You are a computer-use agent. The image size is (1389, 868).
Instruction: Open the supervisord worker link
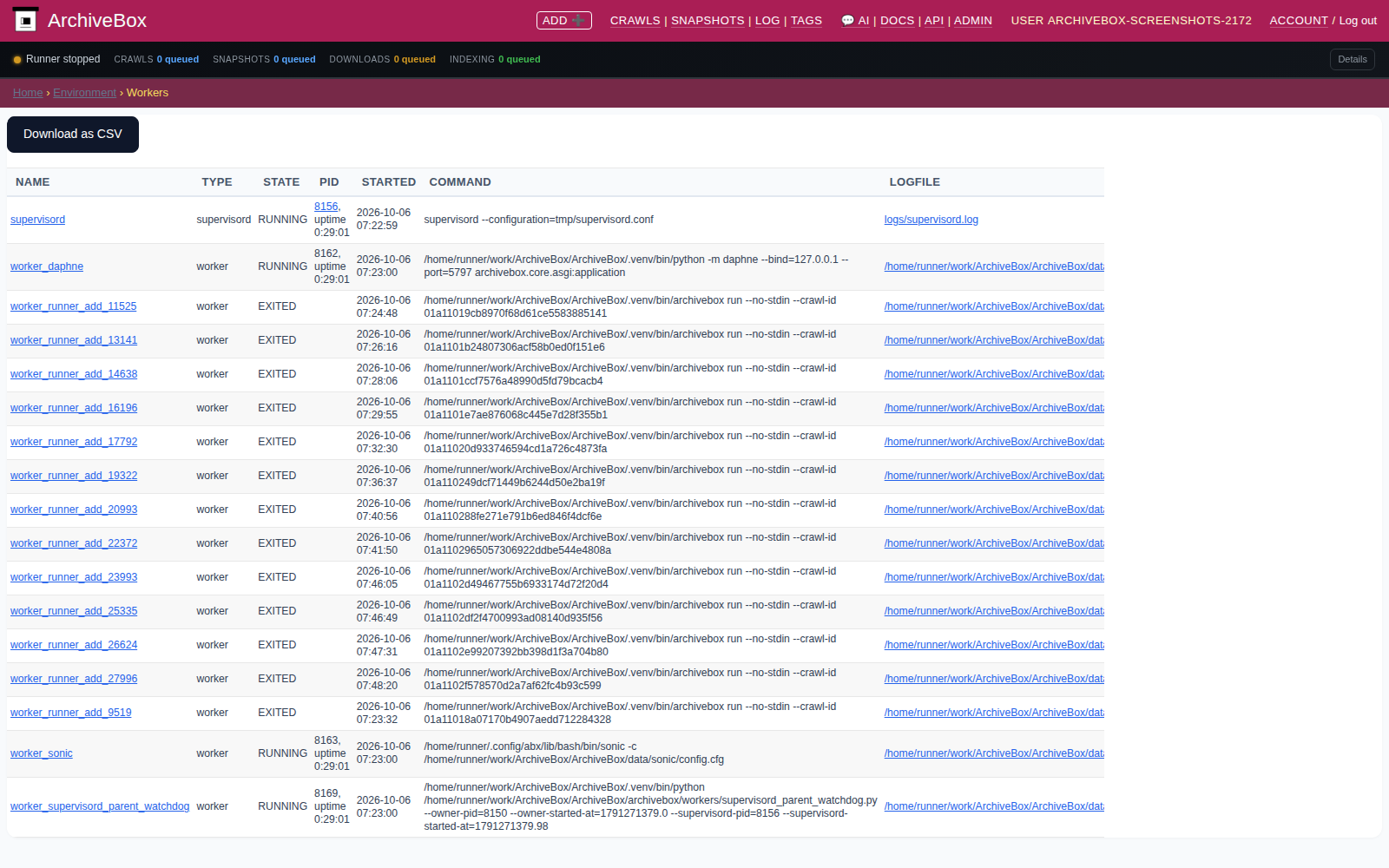[x=37, y=220]
